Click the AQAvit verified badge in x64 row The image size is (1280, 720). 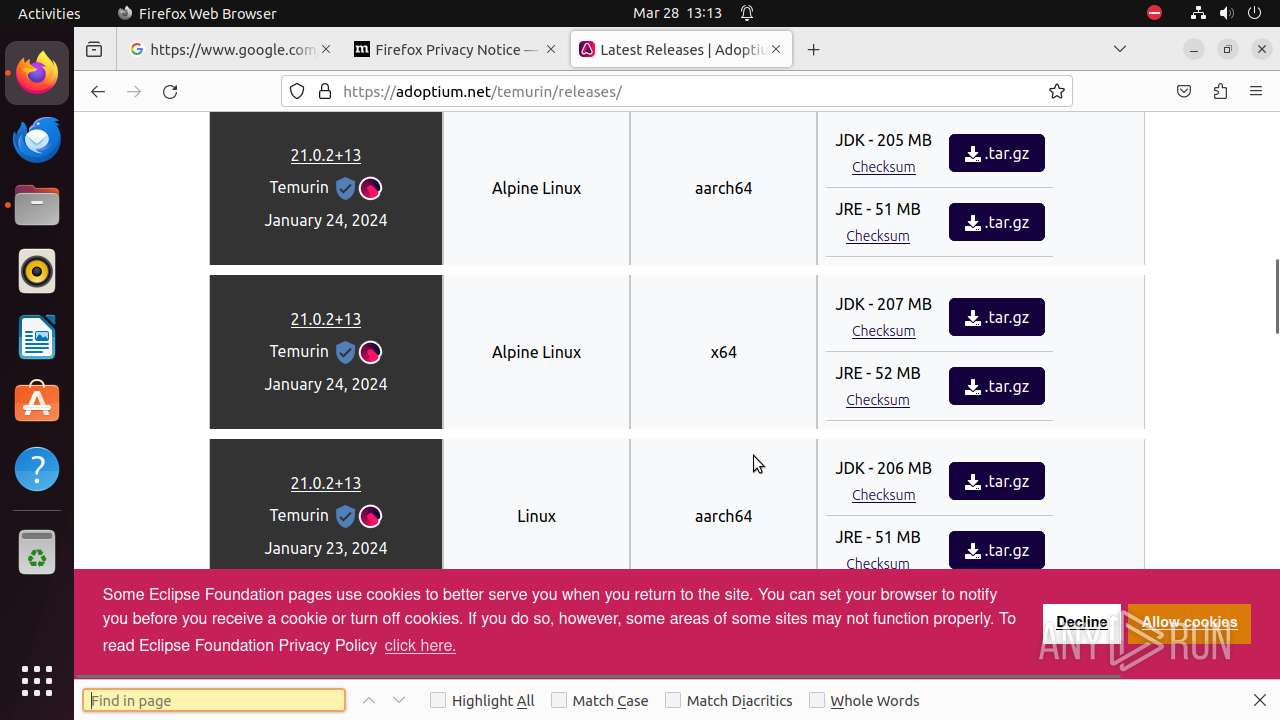tap(370, 352)
